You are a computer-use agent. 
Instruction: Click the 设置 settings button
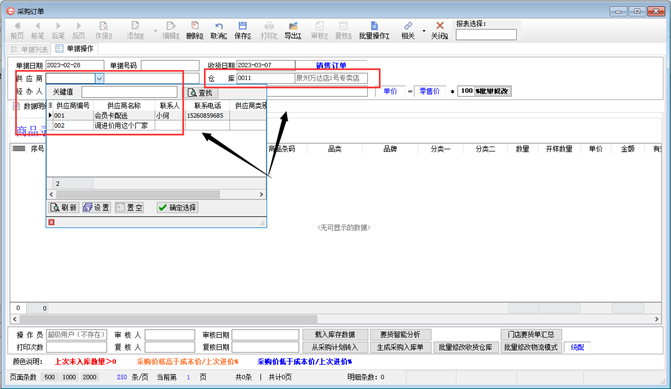click(x=97, y=208)
